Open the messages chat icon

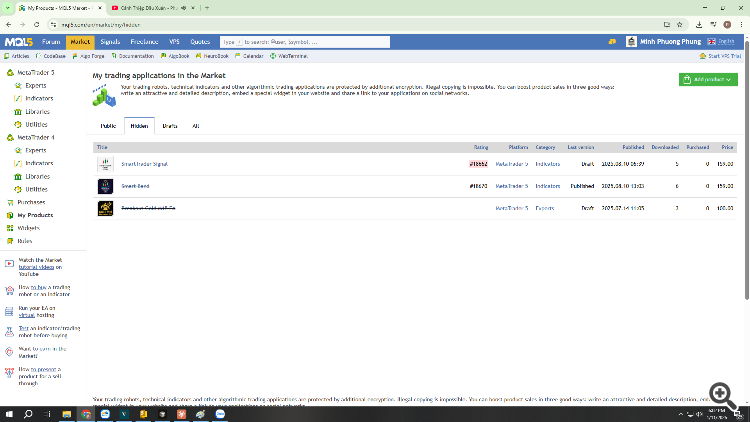612,42
